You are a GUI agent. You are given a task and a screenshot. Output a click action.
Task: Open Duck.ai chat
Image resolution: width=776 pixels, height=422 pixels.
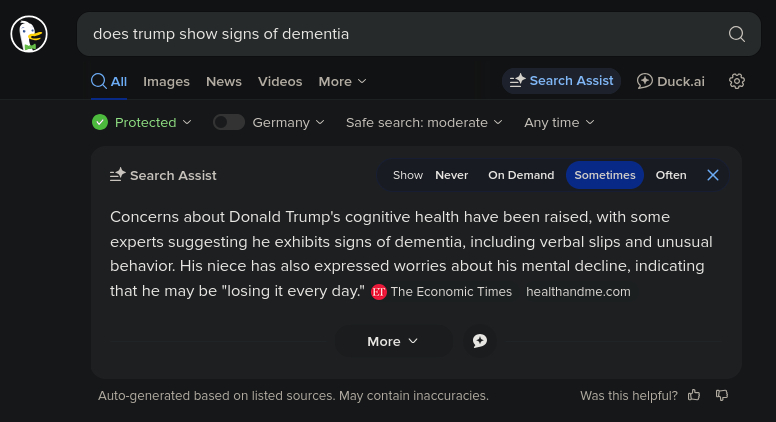click(x=671, y=81)
